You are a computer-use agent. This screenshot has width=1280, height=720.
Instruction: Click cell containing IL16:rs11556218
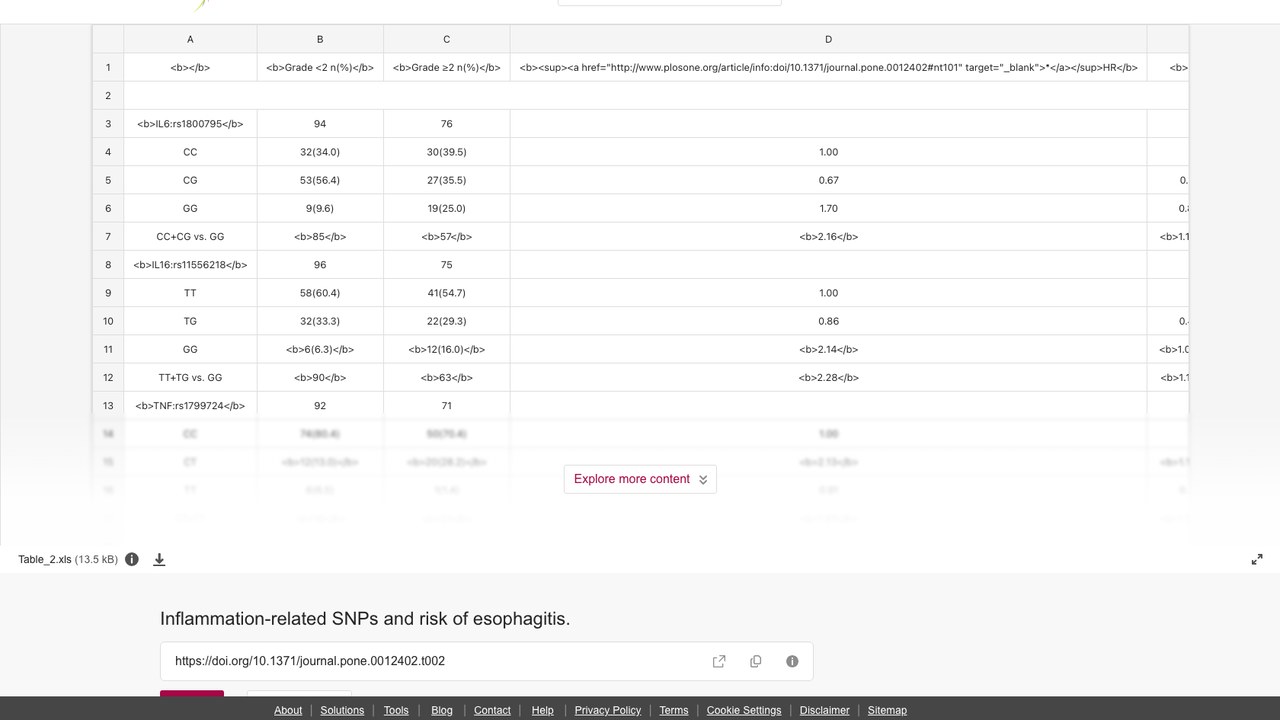pyautogui.click(x=190, y=265)
